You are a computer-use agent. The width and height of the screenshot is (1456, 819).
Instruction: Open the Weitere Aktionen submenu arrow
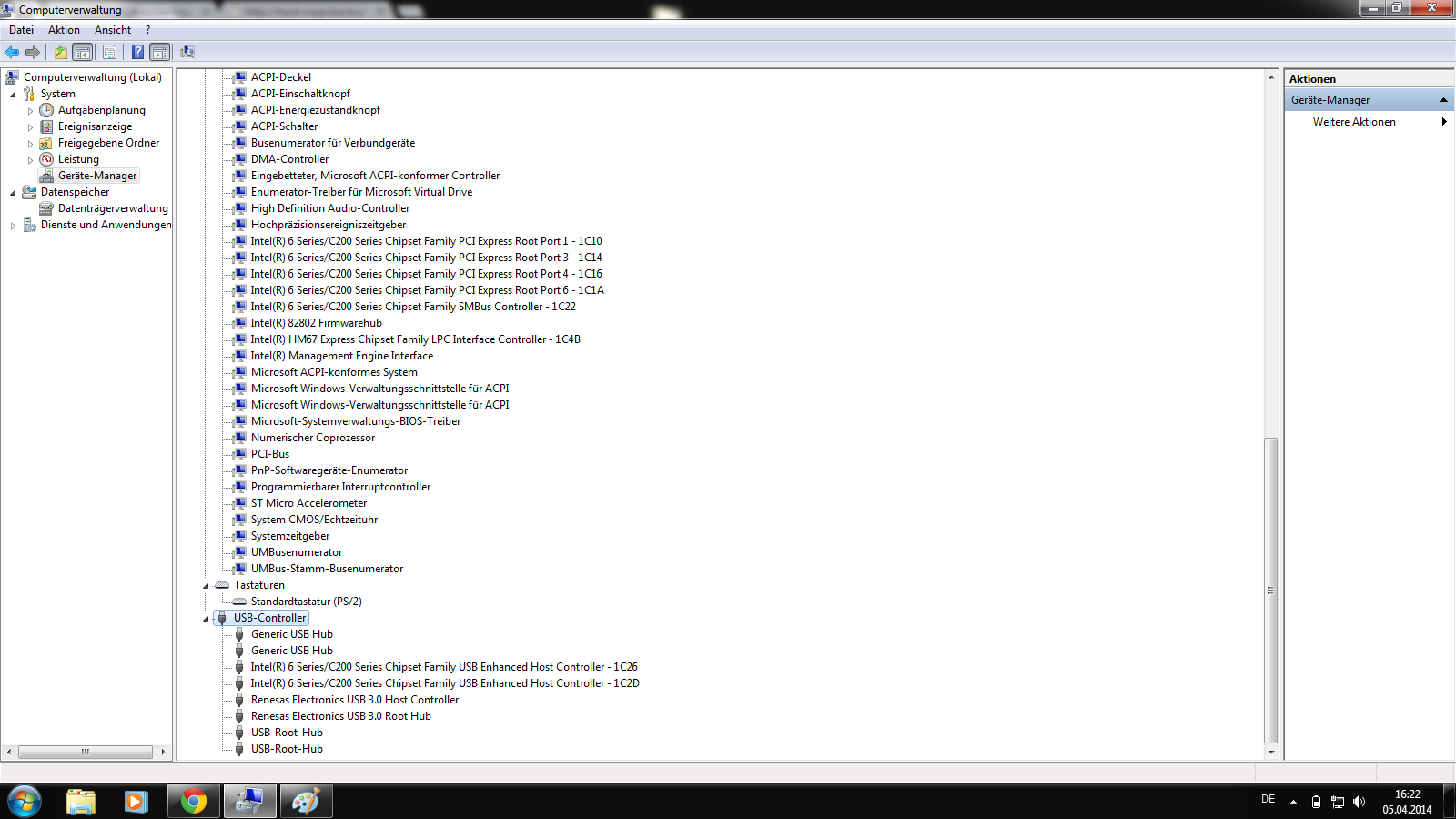point(1444,122)
